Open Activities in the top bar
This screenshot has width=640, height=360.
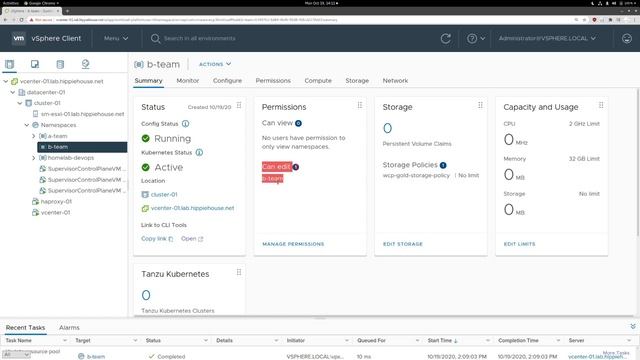click(x=11, y=3)
